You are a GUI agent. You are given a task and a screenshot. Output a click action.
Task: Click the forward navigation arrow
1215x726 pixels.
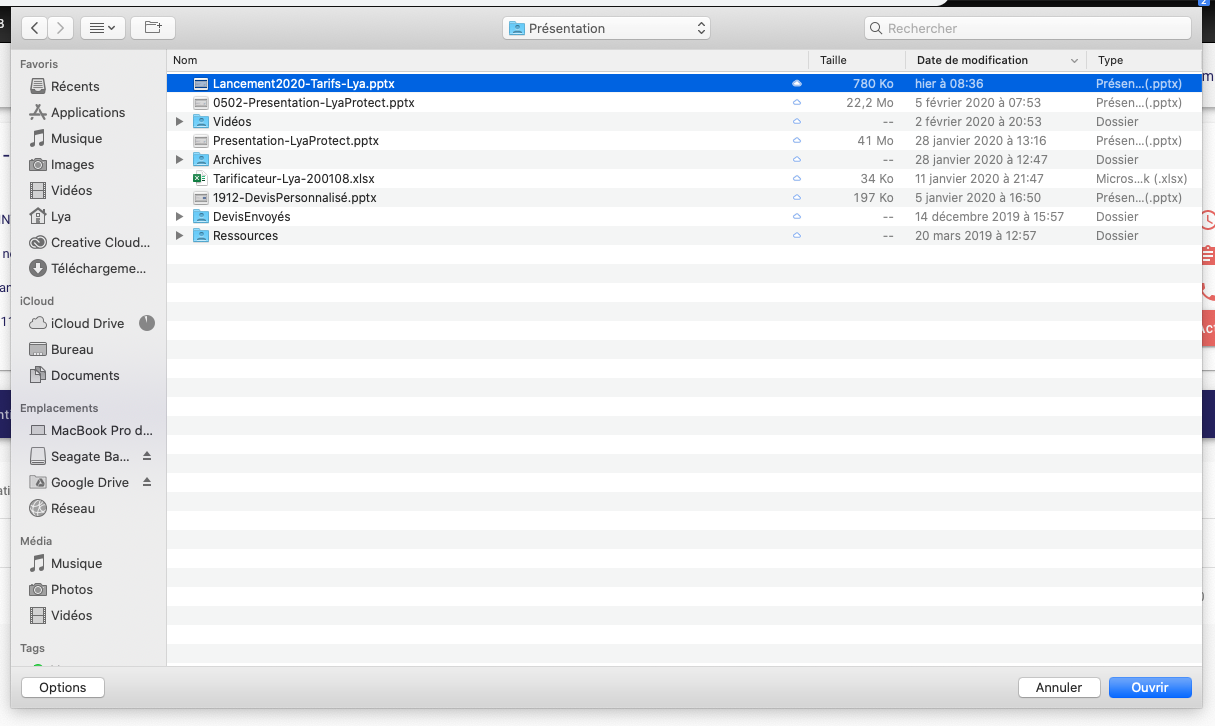tap(61, 28)
